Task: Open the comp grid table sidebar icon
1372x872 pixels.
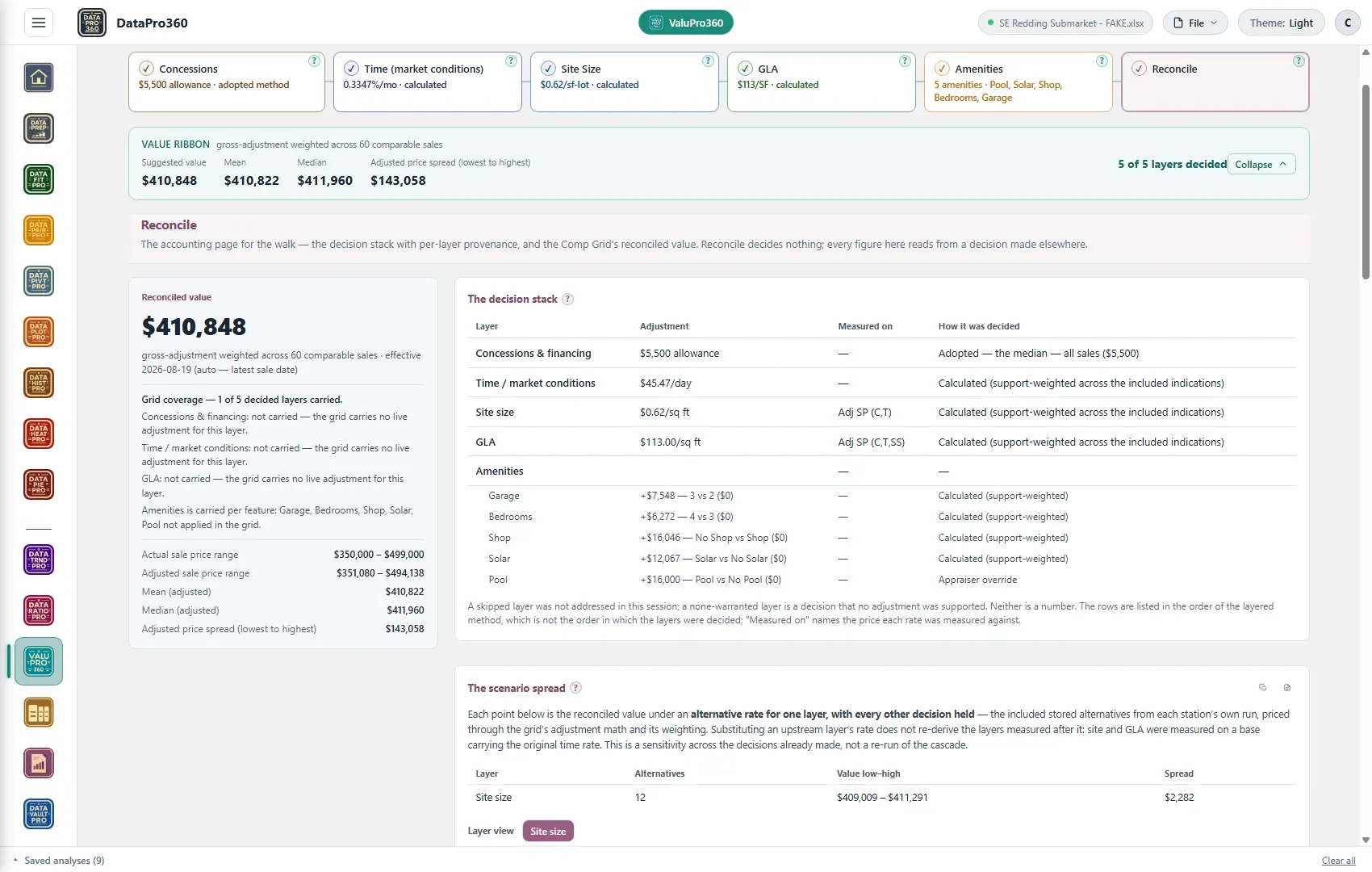Action: pyautogui.click(x=39, y=712)
